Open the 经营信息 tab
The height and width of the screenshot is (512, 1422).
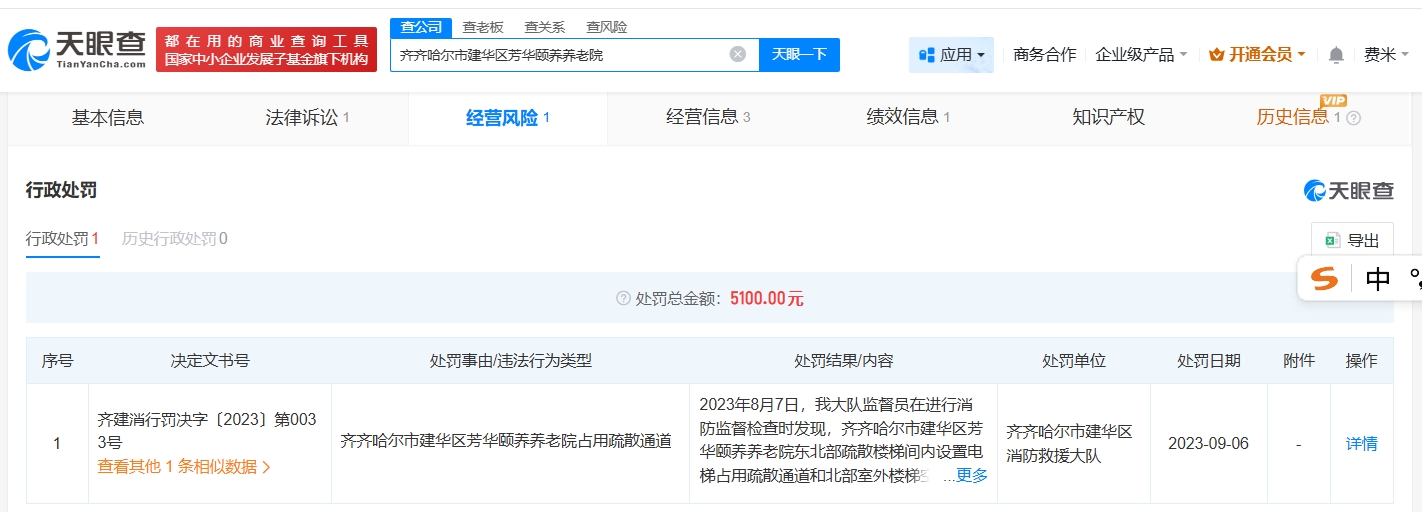pos(707,118)
